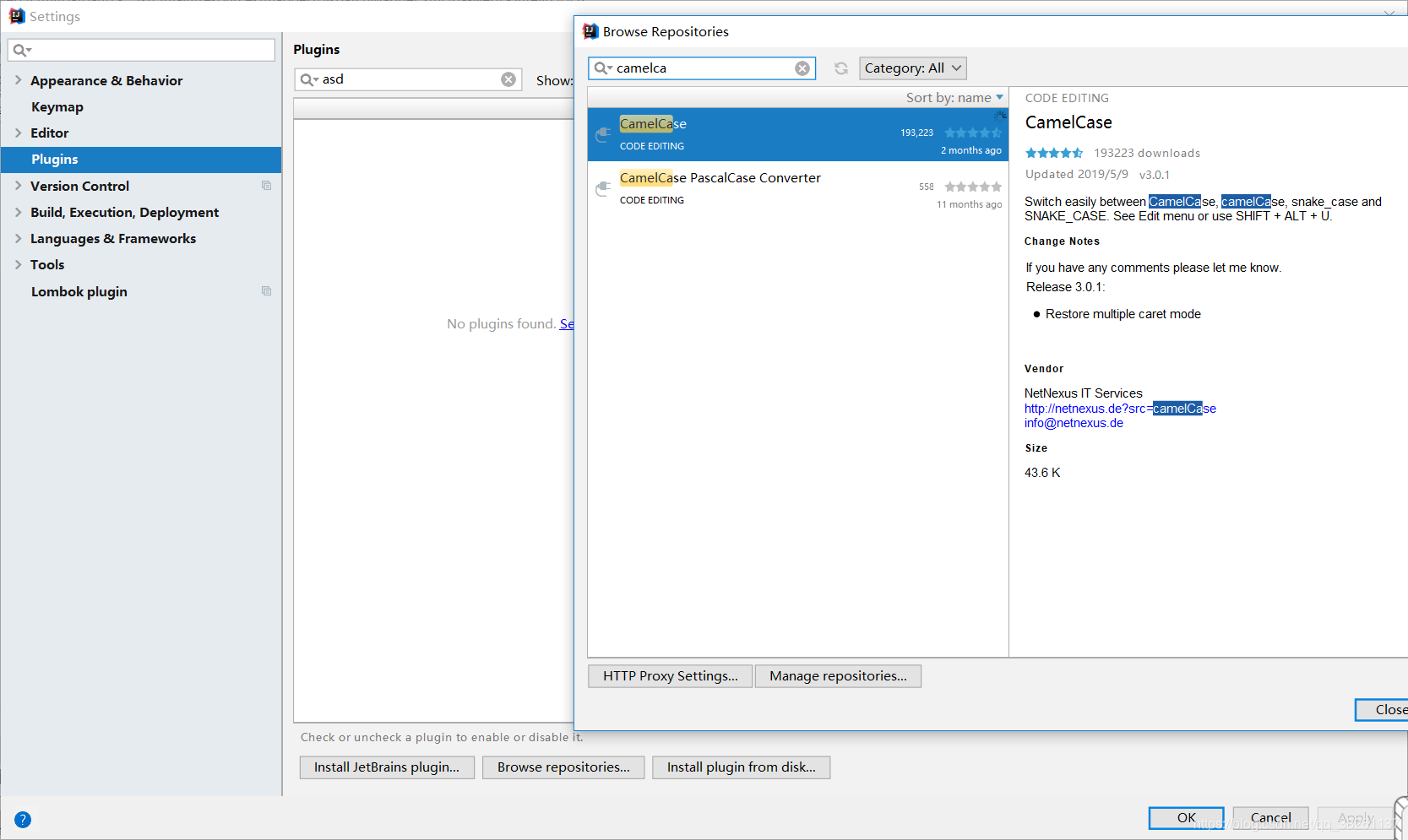Open the Category: All dropdown

tap(912, 68)
